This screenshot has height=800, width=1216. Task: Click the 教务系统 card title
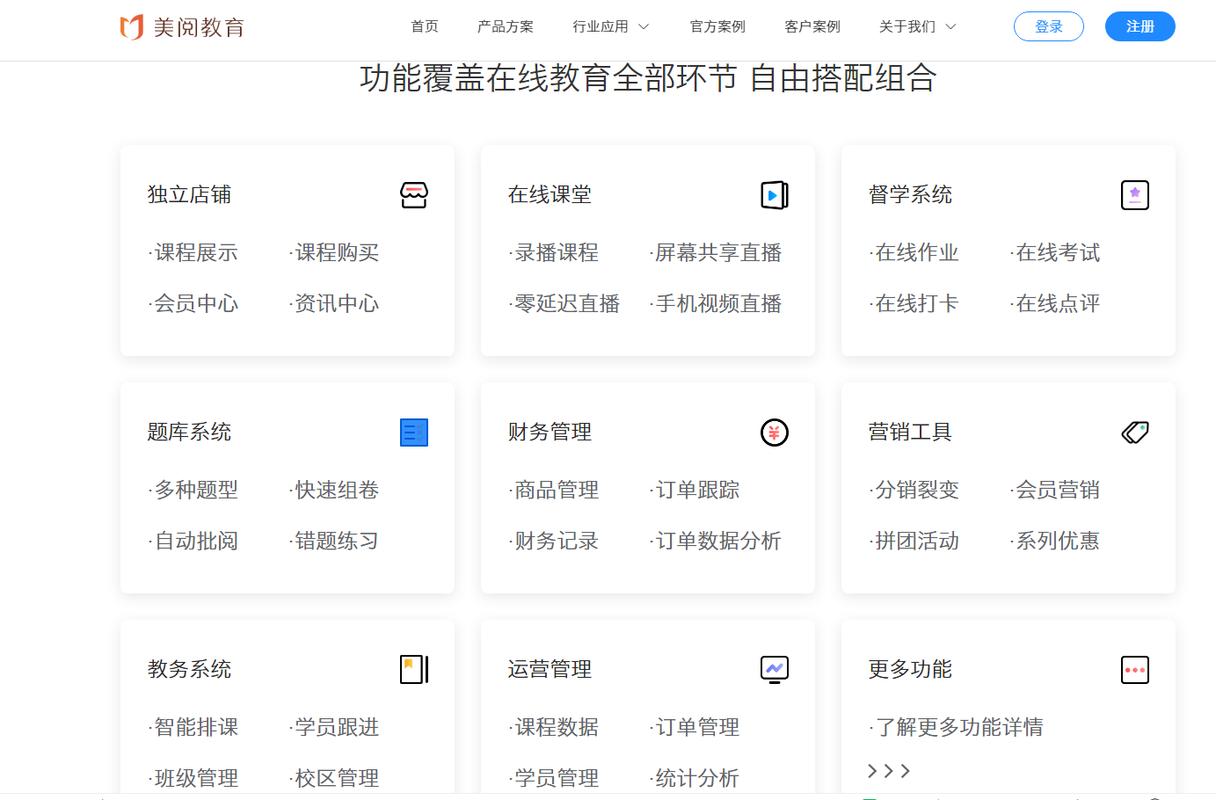pyautogui.click(x=189, y=669)
